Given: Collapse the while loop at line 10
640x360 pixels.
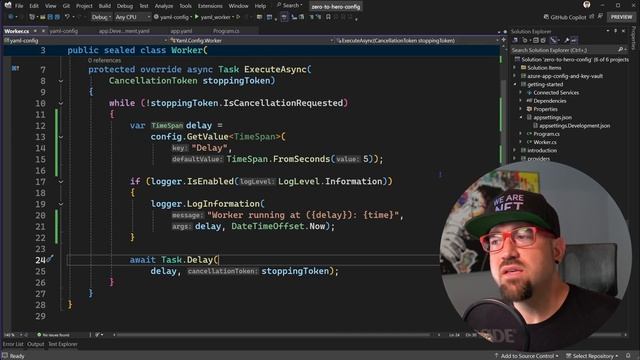Looking at the screenshot, I should coord(61,103).
